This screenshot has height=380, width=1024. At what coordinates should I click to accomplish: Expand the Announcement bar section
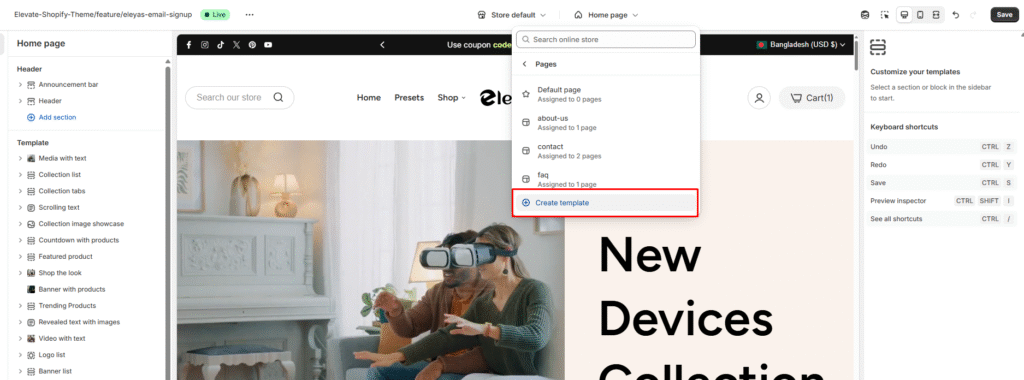point(20,84)
